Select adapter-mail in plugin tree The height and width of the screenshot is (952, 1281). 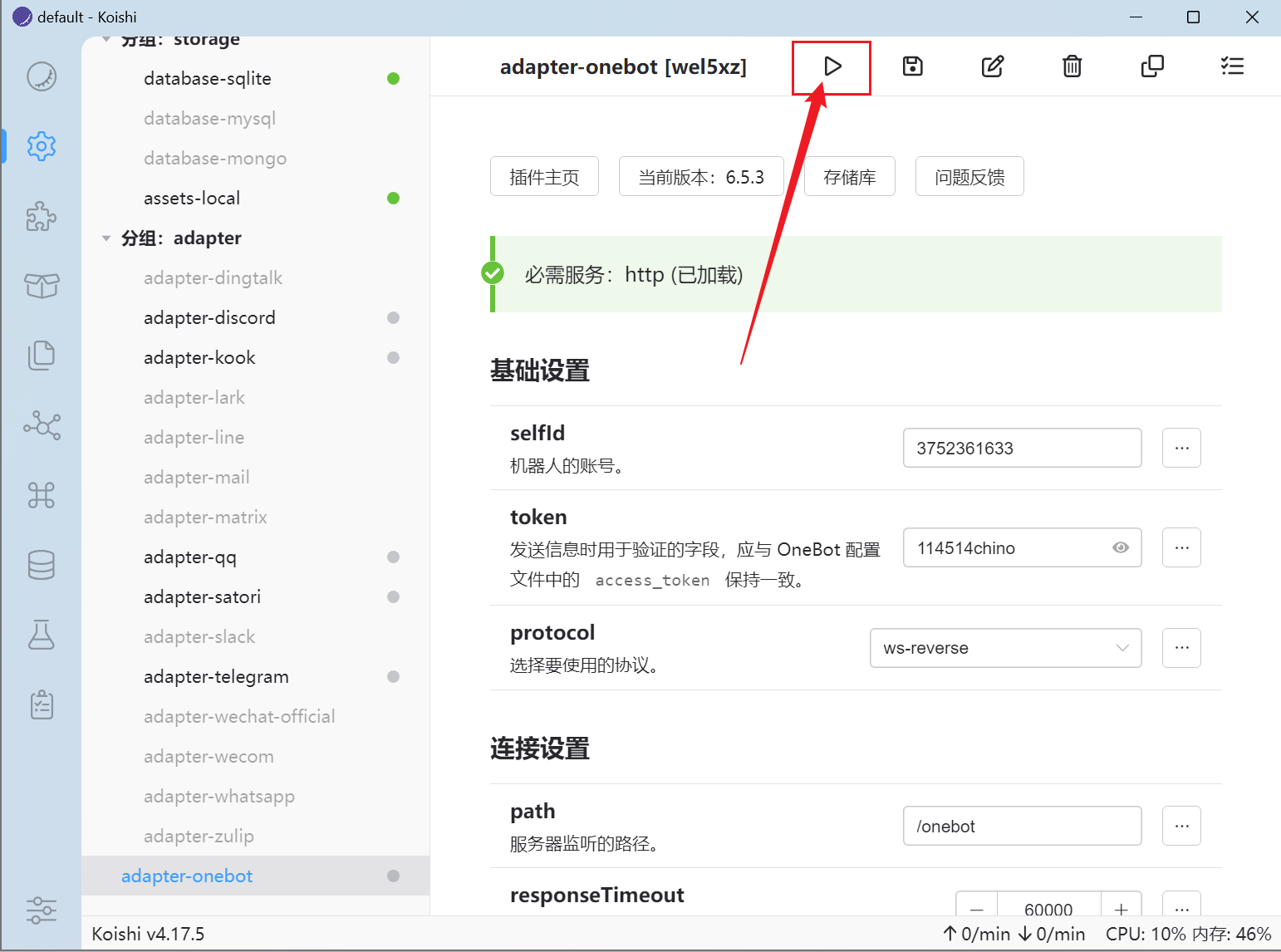tap(255, 478)
